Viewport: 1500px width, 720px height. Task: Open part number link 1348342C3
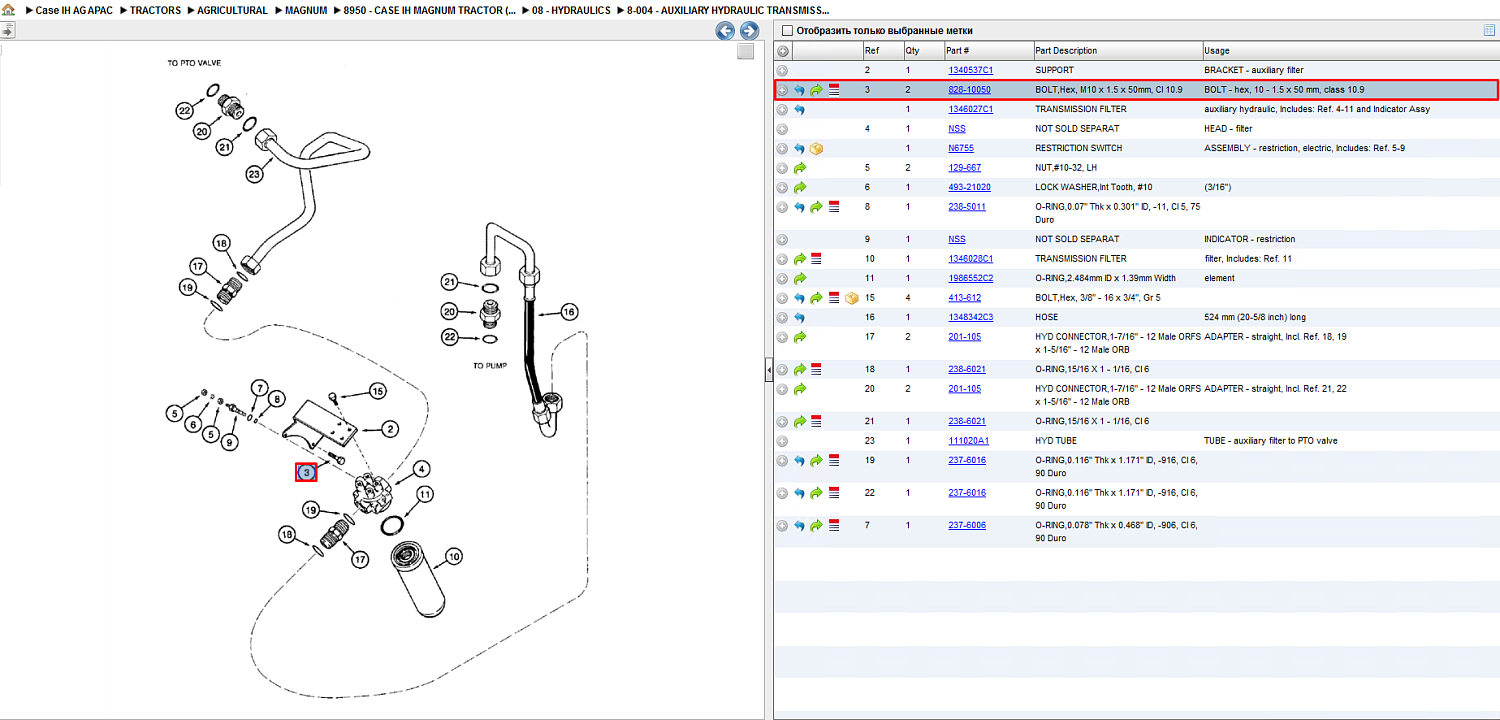click(x=970, y=317)
